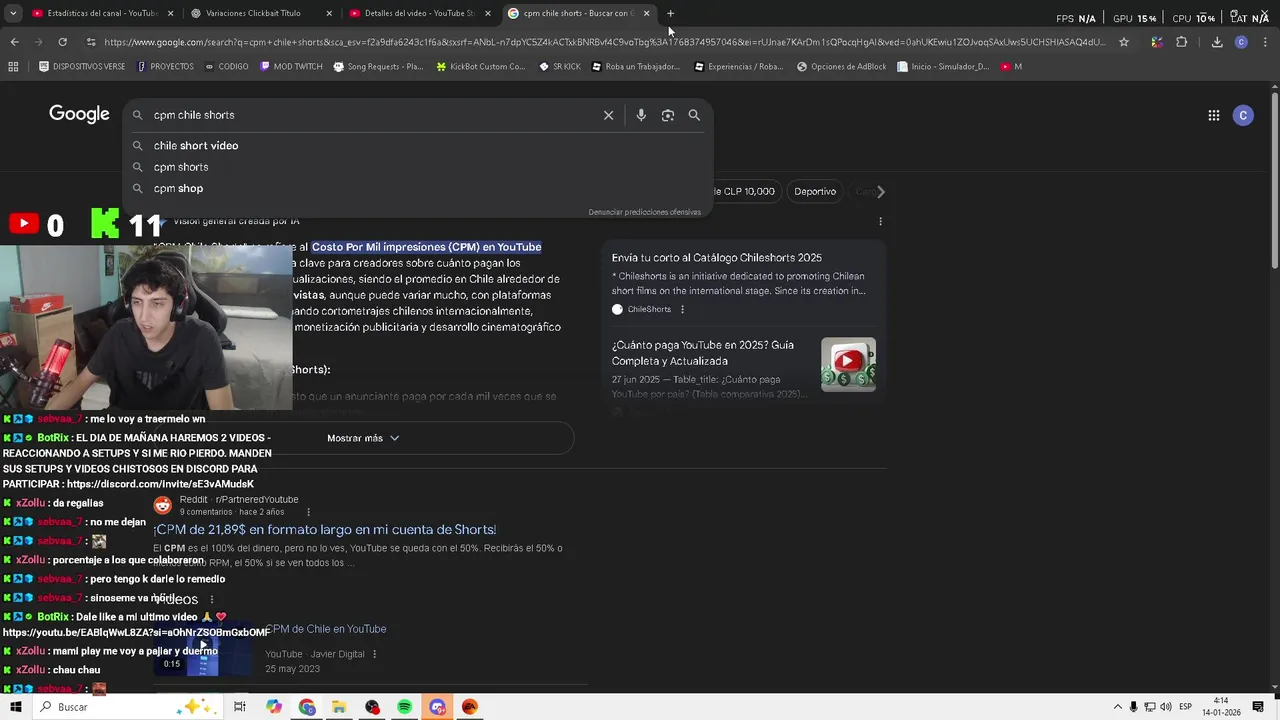Select 'cpm shorts' suggestion
1280x720 pixels.
pos(420,167)
